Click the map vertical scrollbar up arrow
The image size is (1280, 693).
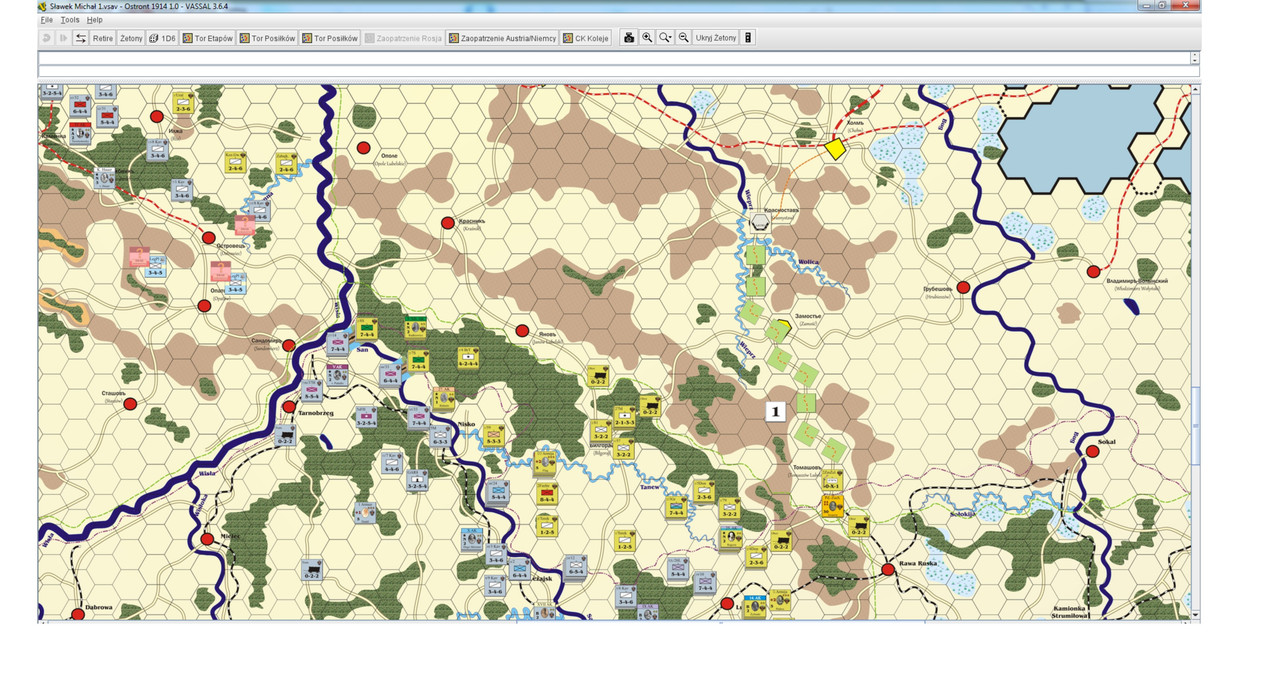(x=1195, y=90)
